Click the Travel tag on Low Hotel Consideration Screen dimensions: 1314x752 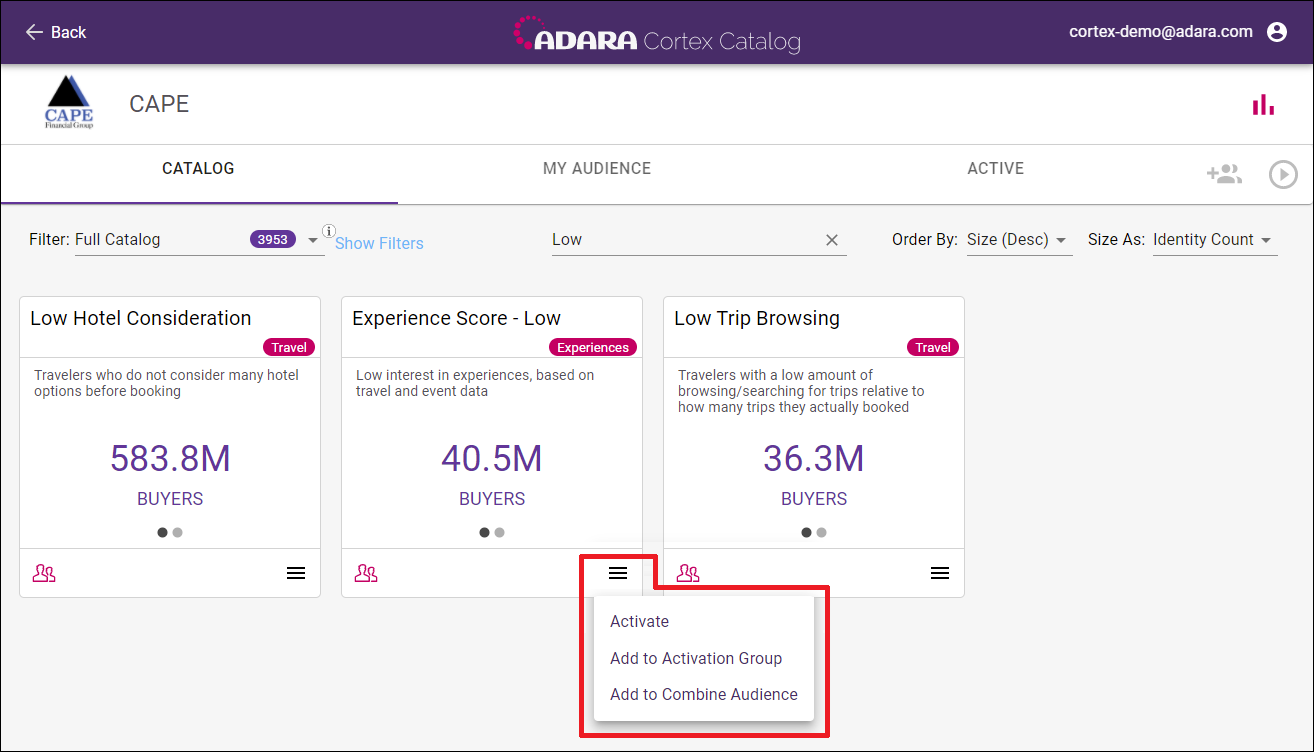click(x=289, y=347)
